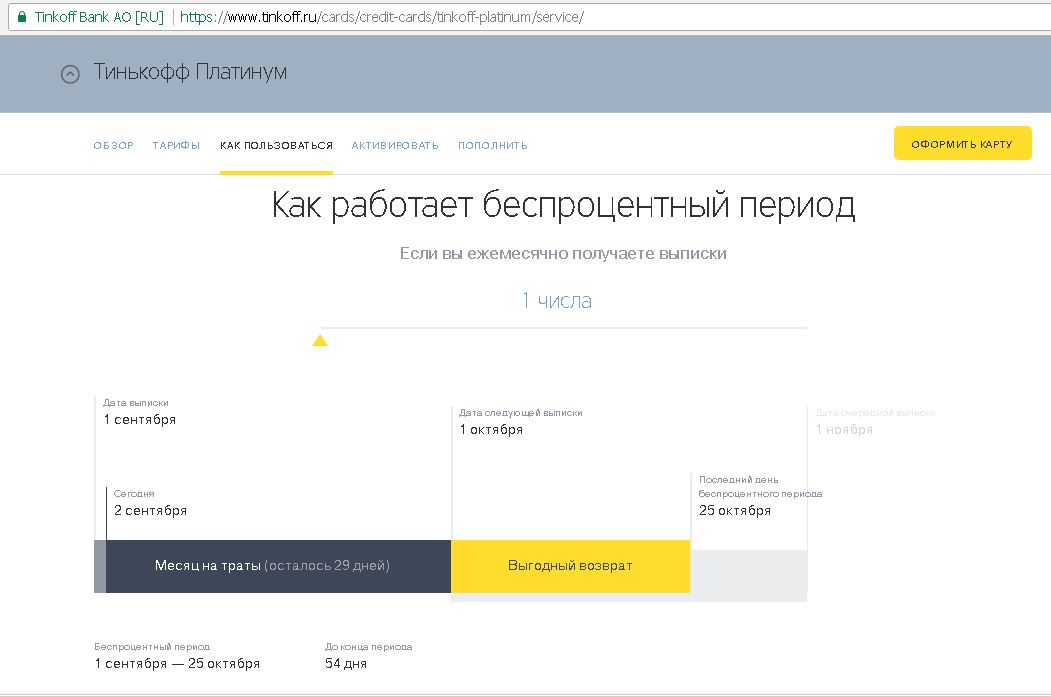The height and width of the screenshot is (697, 1051).
Task: Open the Обзор tab
Action: 114,145
